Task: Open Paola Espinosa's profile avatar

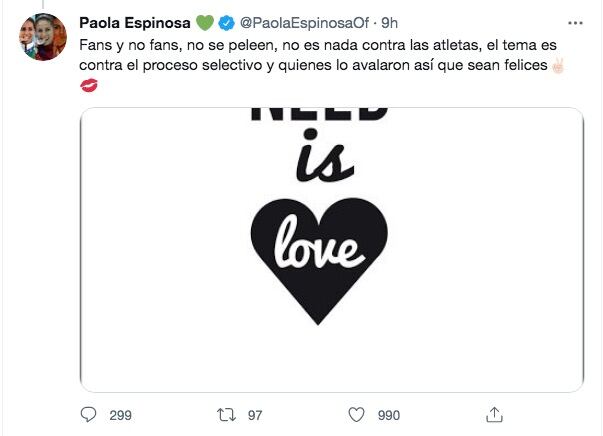Action: [41, 38]
